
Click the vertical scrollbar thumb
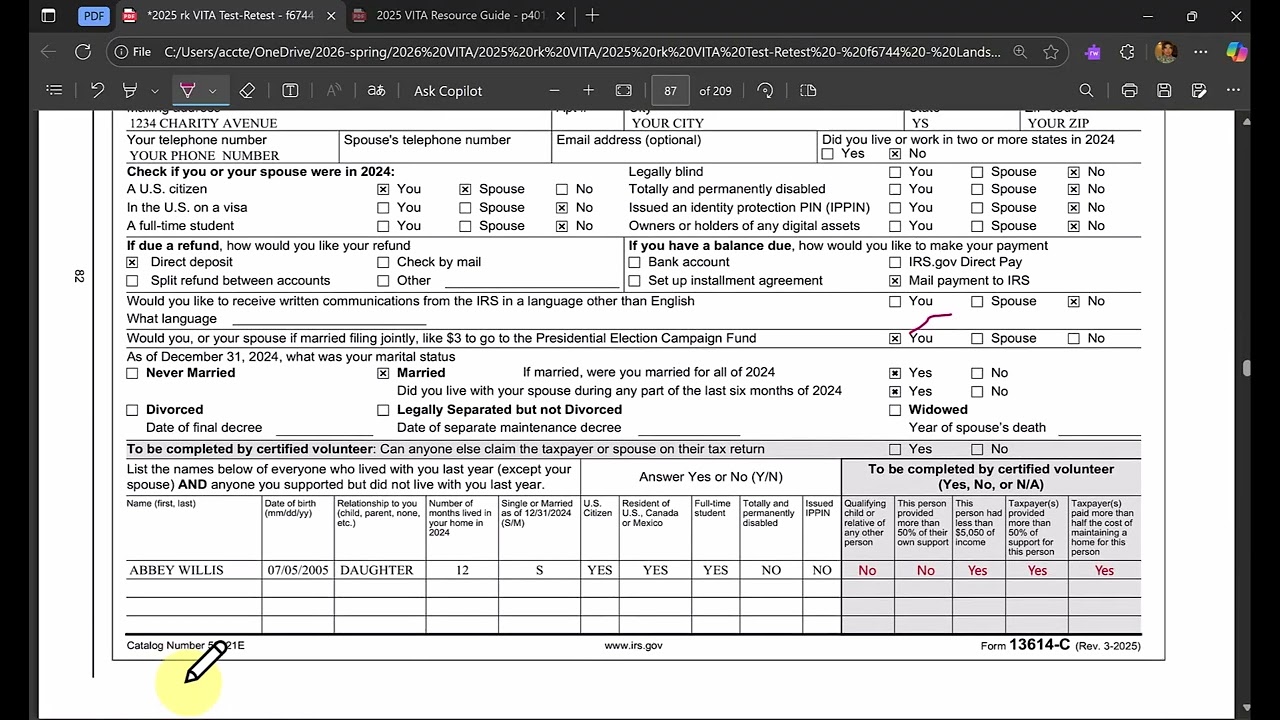(x=1246, y=369)
